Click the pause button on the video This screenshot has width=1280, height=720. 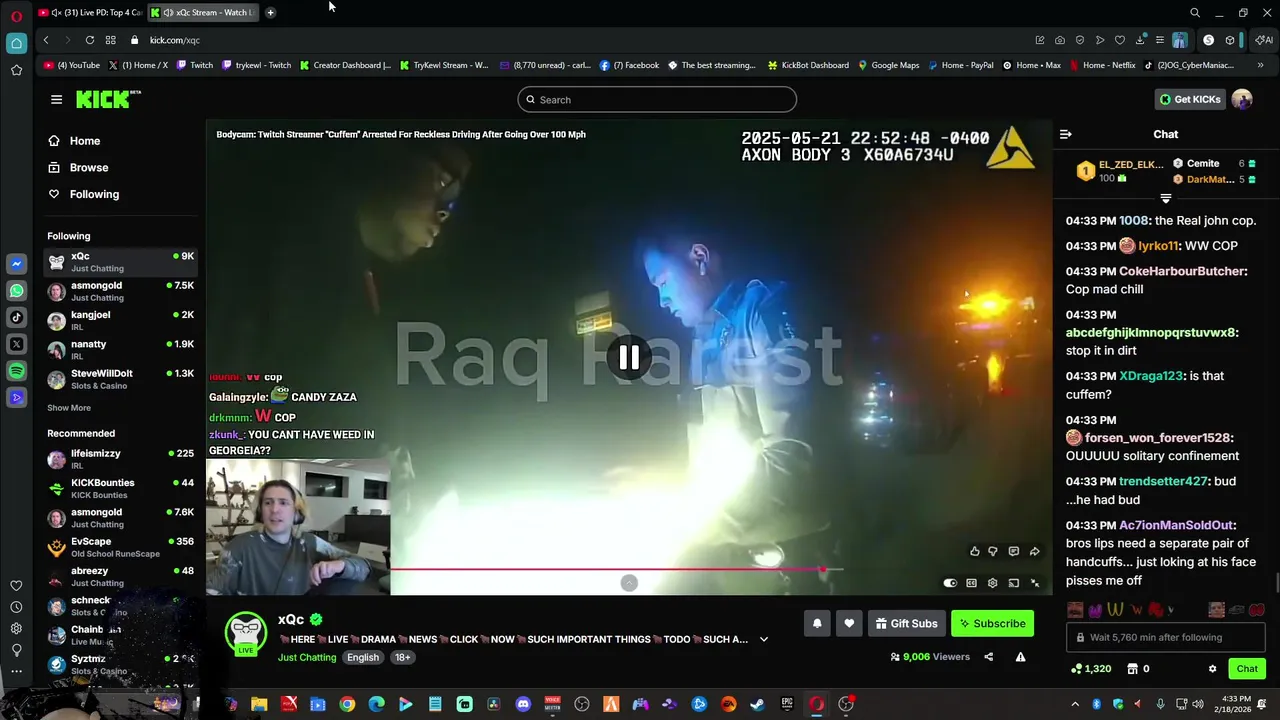pos(629,358)
